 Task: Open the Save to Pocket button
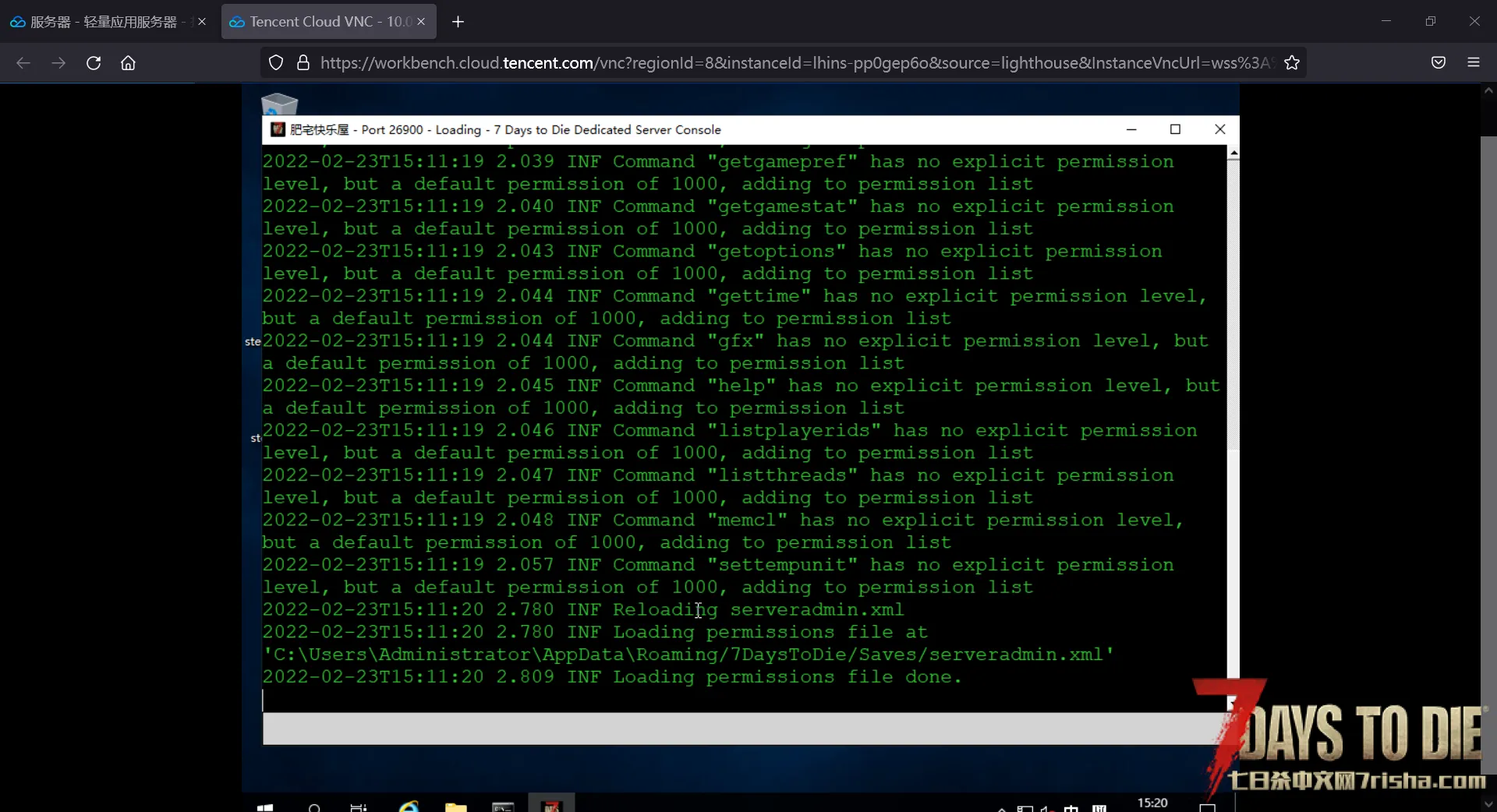point(1439,63)
